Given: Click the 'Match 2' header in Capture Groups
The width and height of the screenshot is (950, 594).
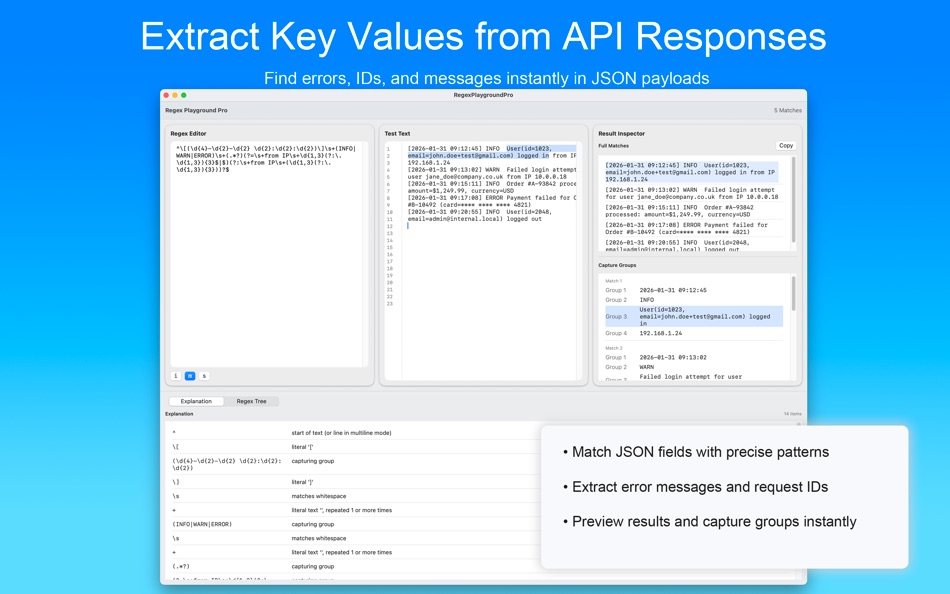Looking at the screenshot, I should (x=613, y=349).
